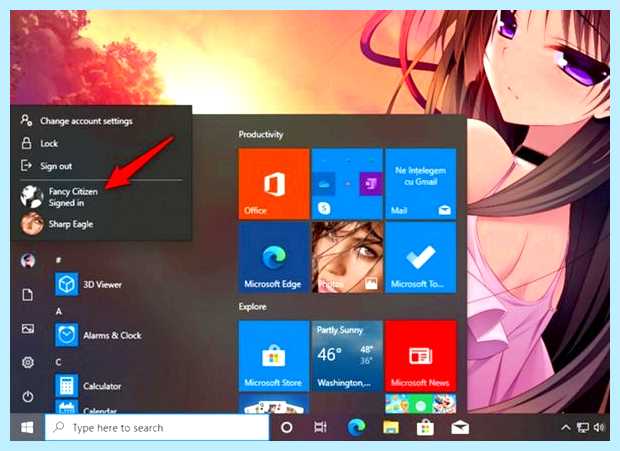Click the Windows Start button
The width and height of the screenshot is (620, 451).
(27, 427)
